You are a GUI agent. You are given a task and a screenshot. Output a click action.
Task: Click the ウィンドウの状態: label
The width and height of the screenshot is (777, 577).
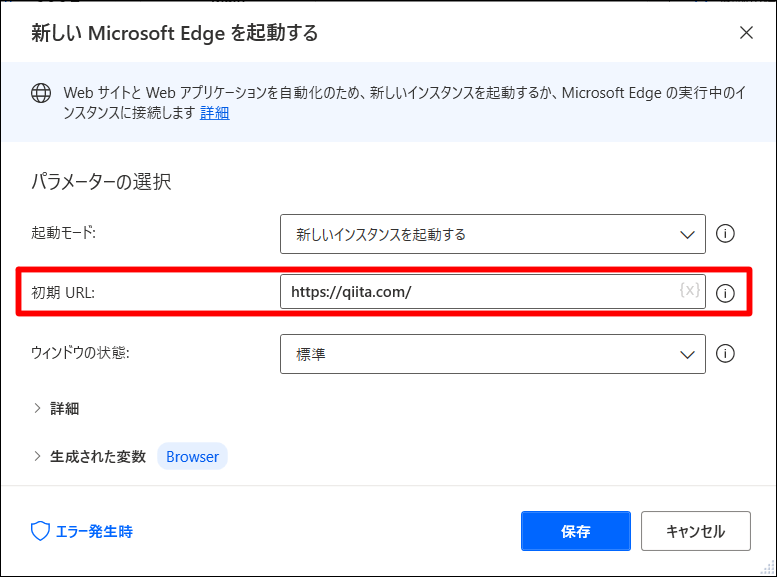click(80, 352)
